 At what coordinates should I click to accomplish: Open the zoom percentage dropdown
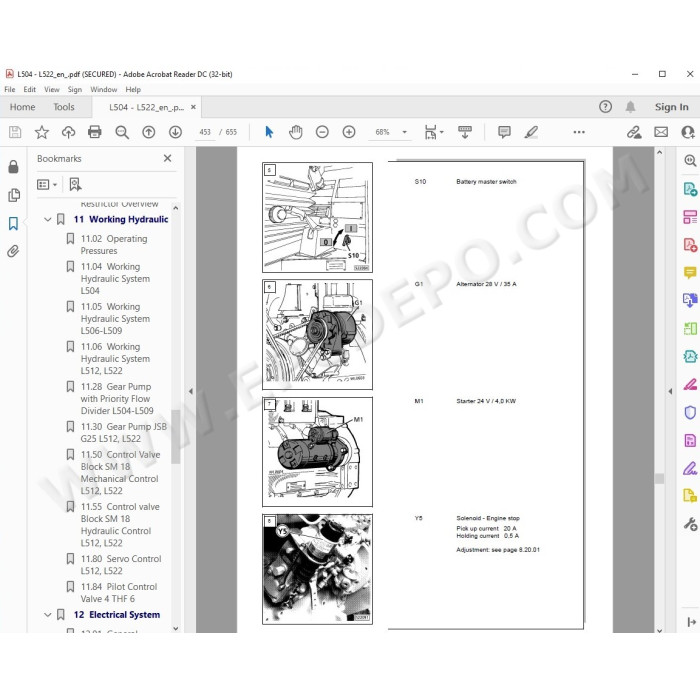(404, 132)
